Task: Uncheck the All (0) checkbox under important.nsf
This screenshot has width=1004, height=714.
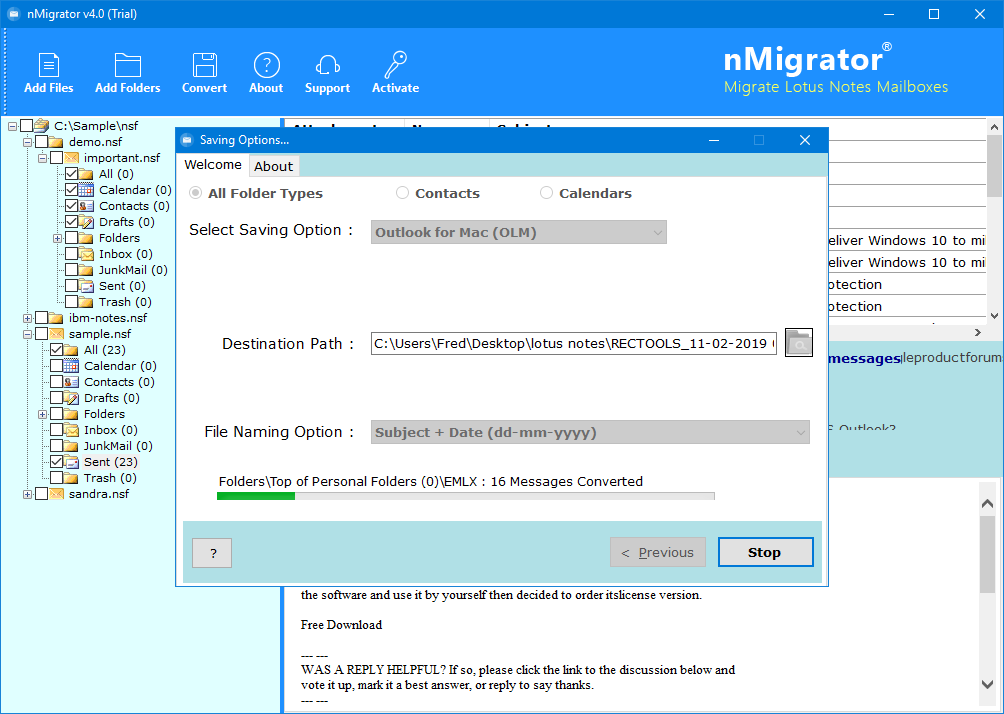Action: pyautogui.click(x=72, y=174)
